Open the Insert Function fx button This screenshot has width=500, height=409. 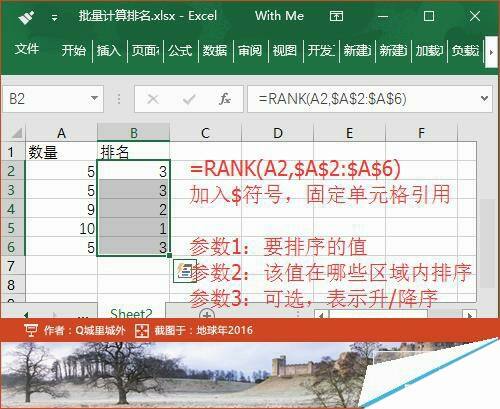point(225,99)
